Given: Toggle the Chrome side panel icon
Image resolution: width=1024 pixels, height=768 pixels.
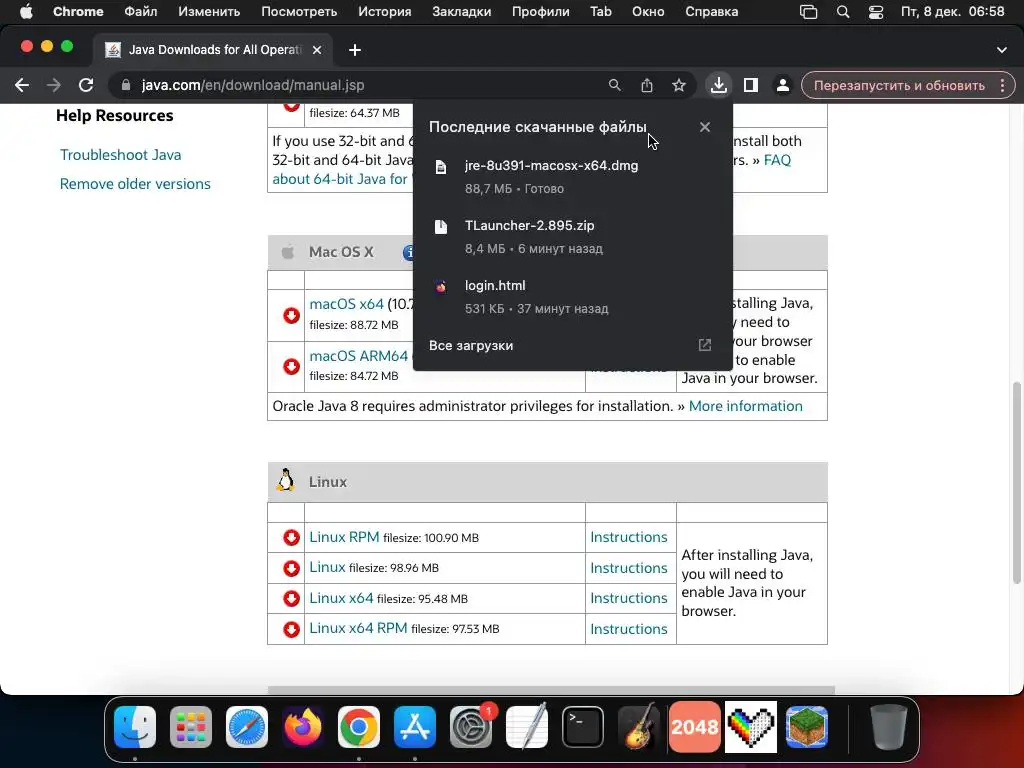Looking at the screenshot, I should [x=751, y=85].
